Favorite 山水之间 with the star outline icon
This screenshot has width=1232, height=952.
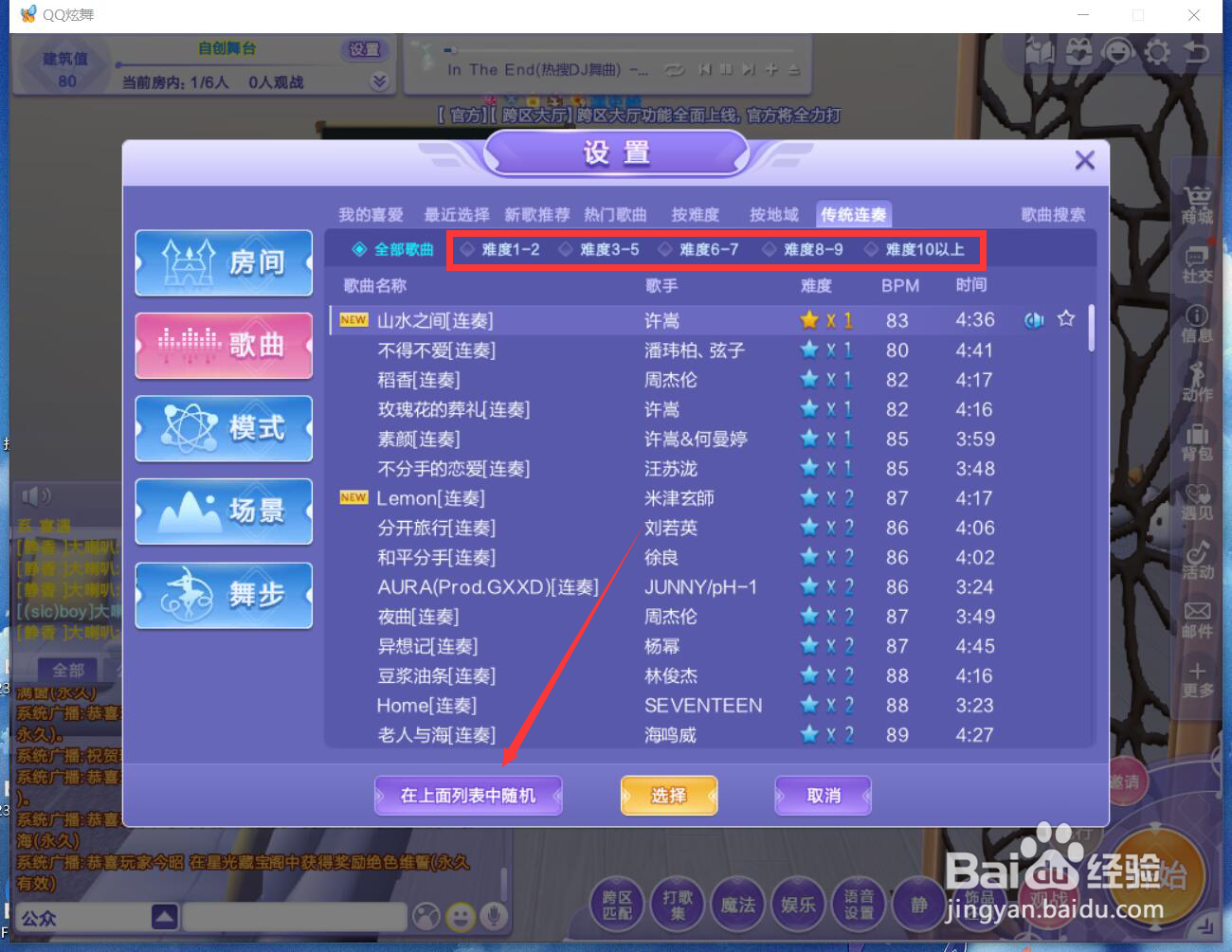point(1066,319)
